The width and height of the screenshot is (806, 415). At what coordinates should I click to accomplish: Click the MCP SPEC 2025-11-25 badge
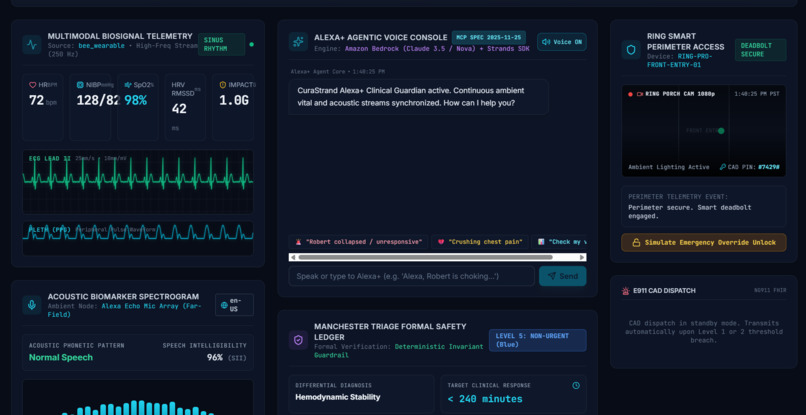(489, 38)
